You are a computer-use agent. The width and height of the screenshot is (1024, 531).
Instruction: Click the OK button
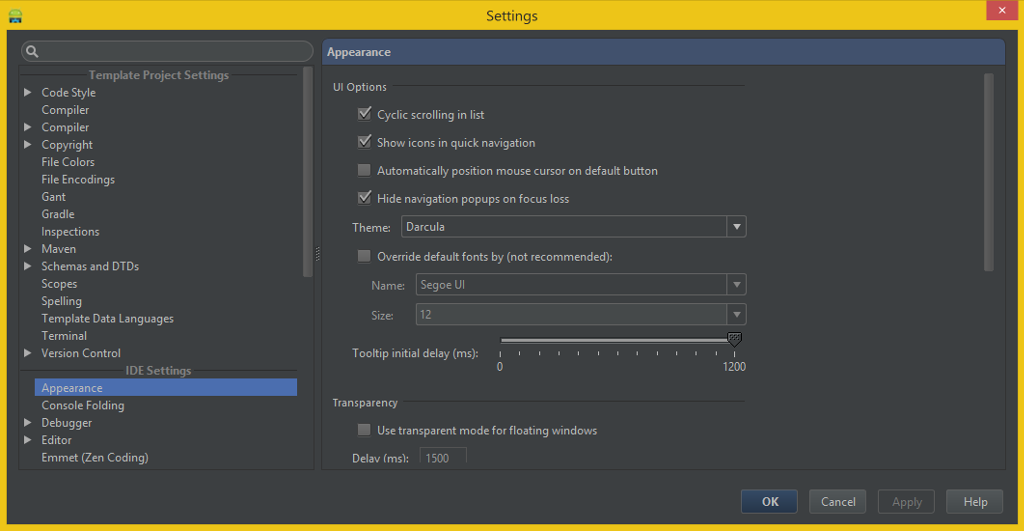[769, 502]
